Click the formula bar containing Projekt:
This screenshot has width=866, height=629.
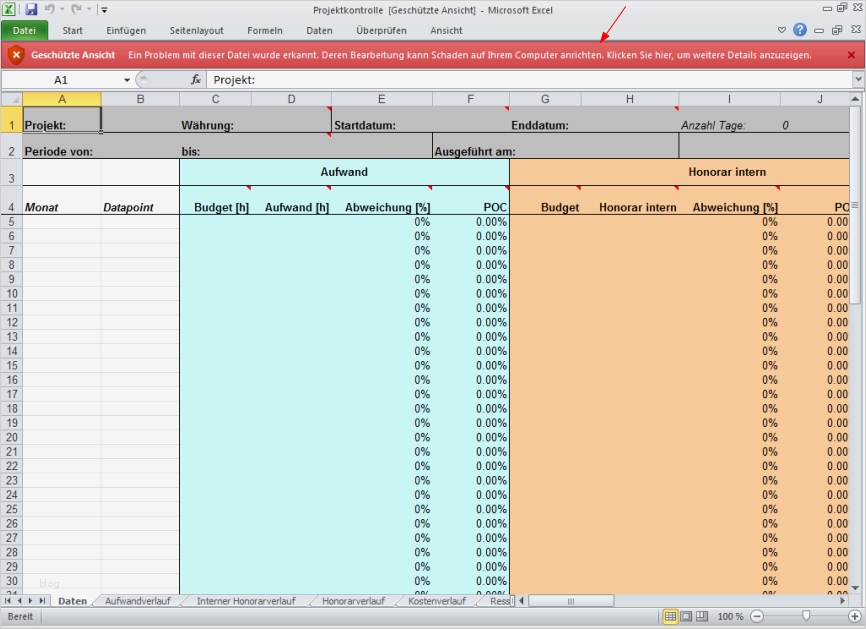529,80
